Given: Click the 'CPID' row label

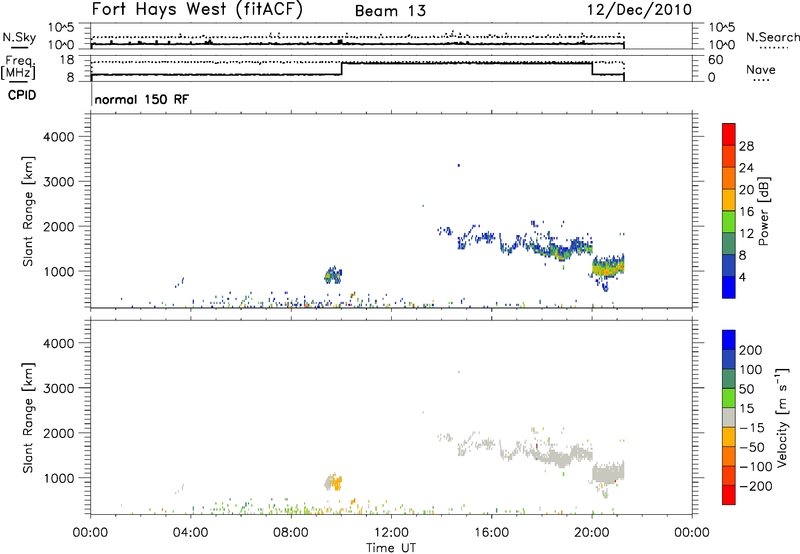Looking at the screenshot, I should [22, 95].
